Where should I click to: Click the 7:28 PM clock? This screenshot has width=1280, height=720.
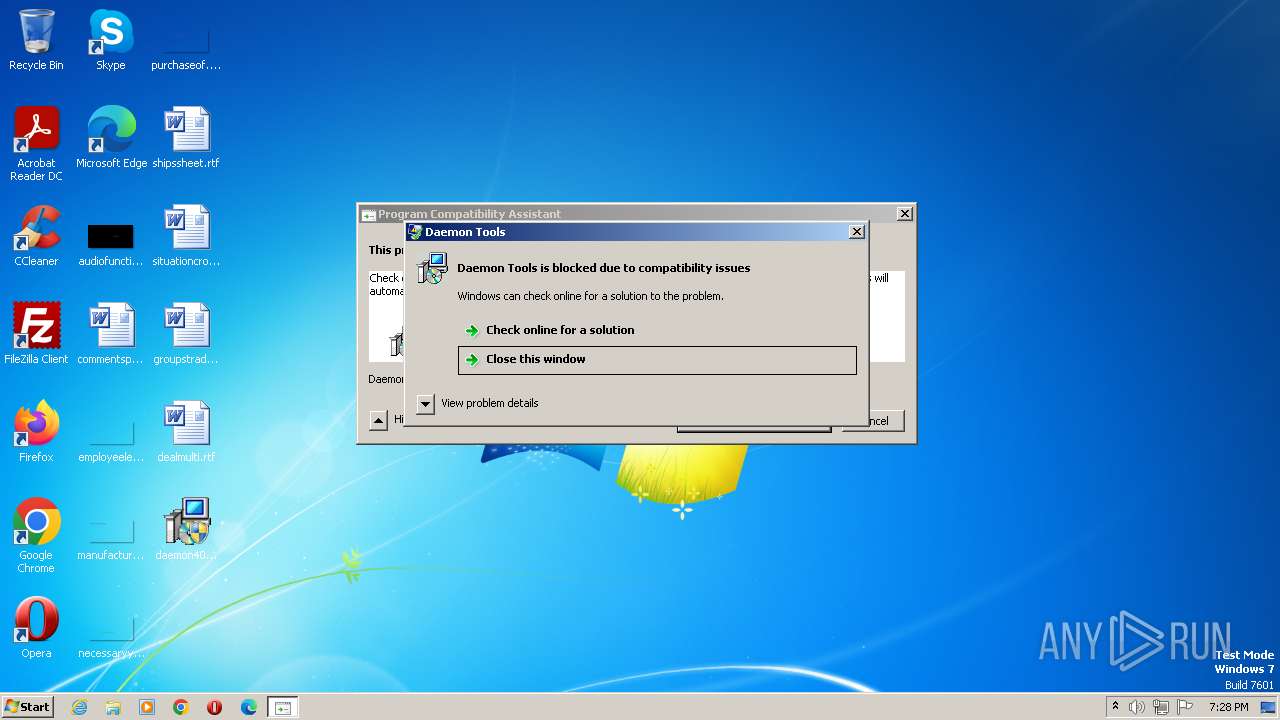coord(1228,707)
